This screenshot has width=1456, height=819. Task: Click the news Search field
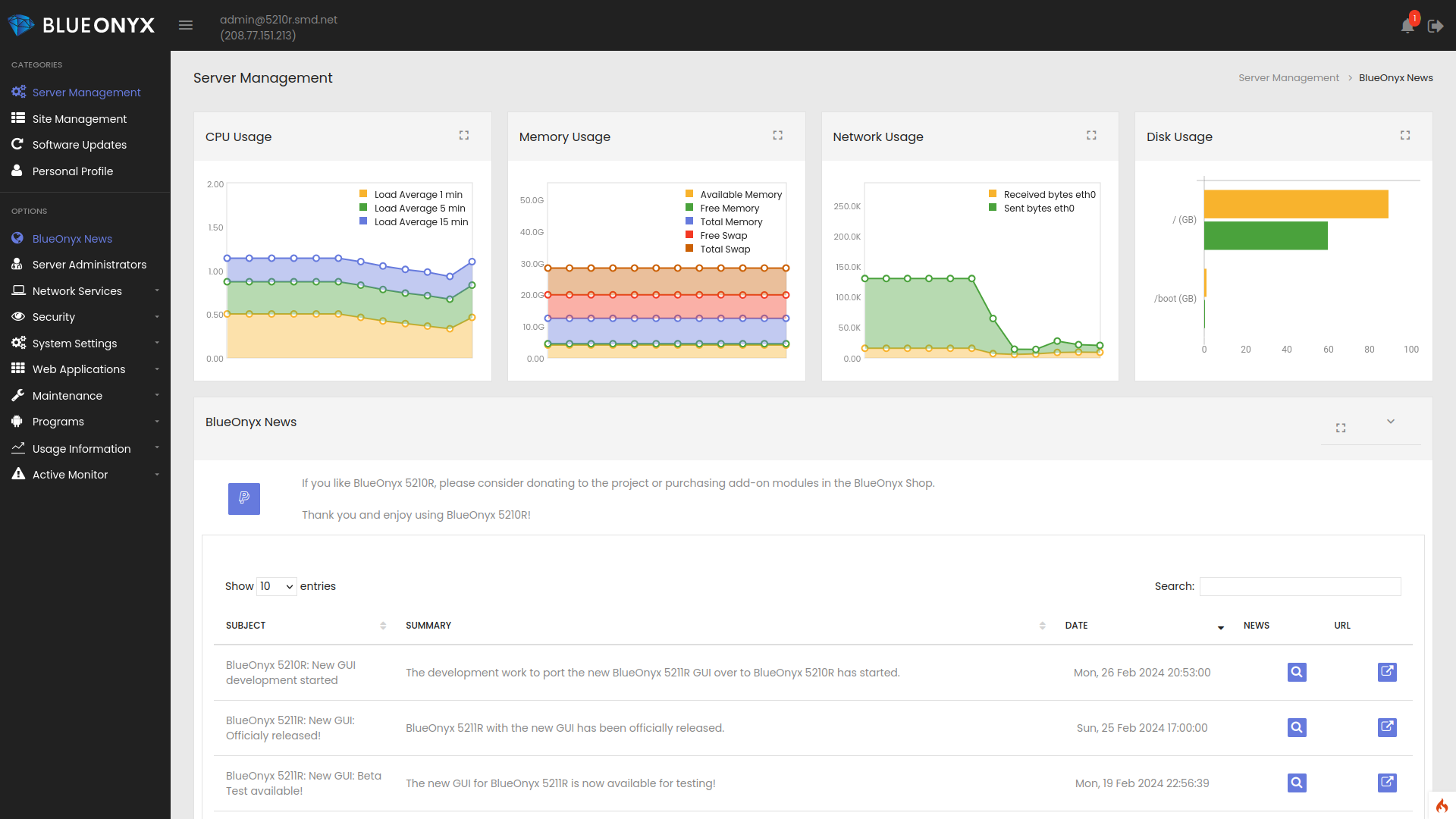1300,586
